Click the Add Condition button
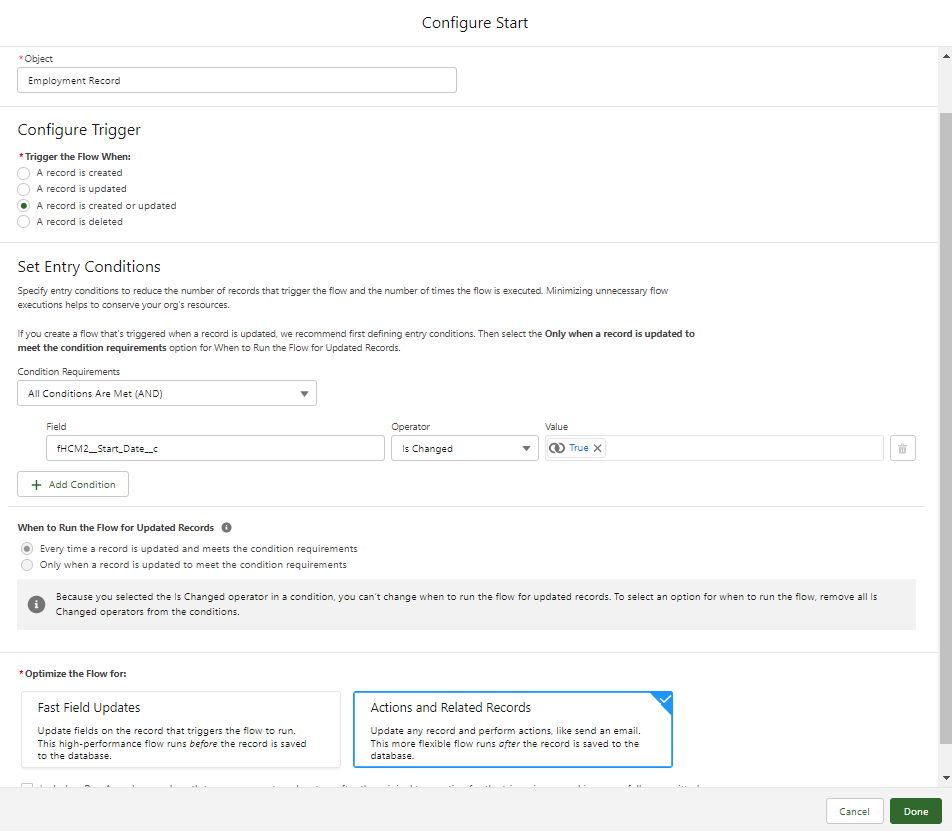This screenshot has width=952, height=831. [x=73, y=484]
